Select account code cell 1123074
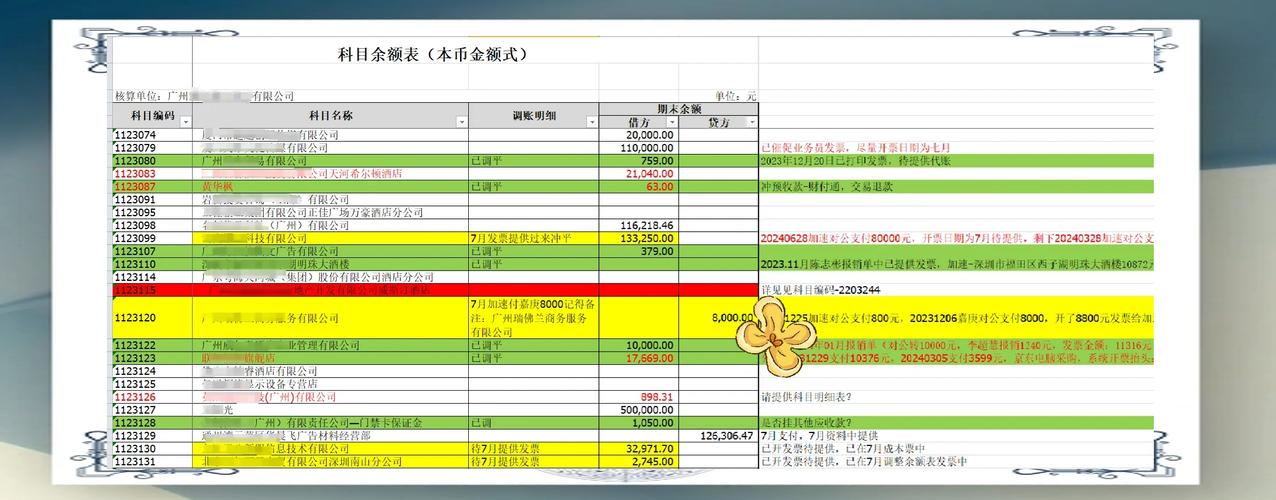The height and width of the screenshot is (500, 1276). 152,135
